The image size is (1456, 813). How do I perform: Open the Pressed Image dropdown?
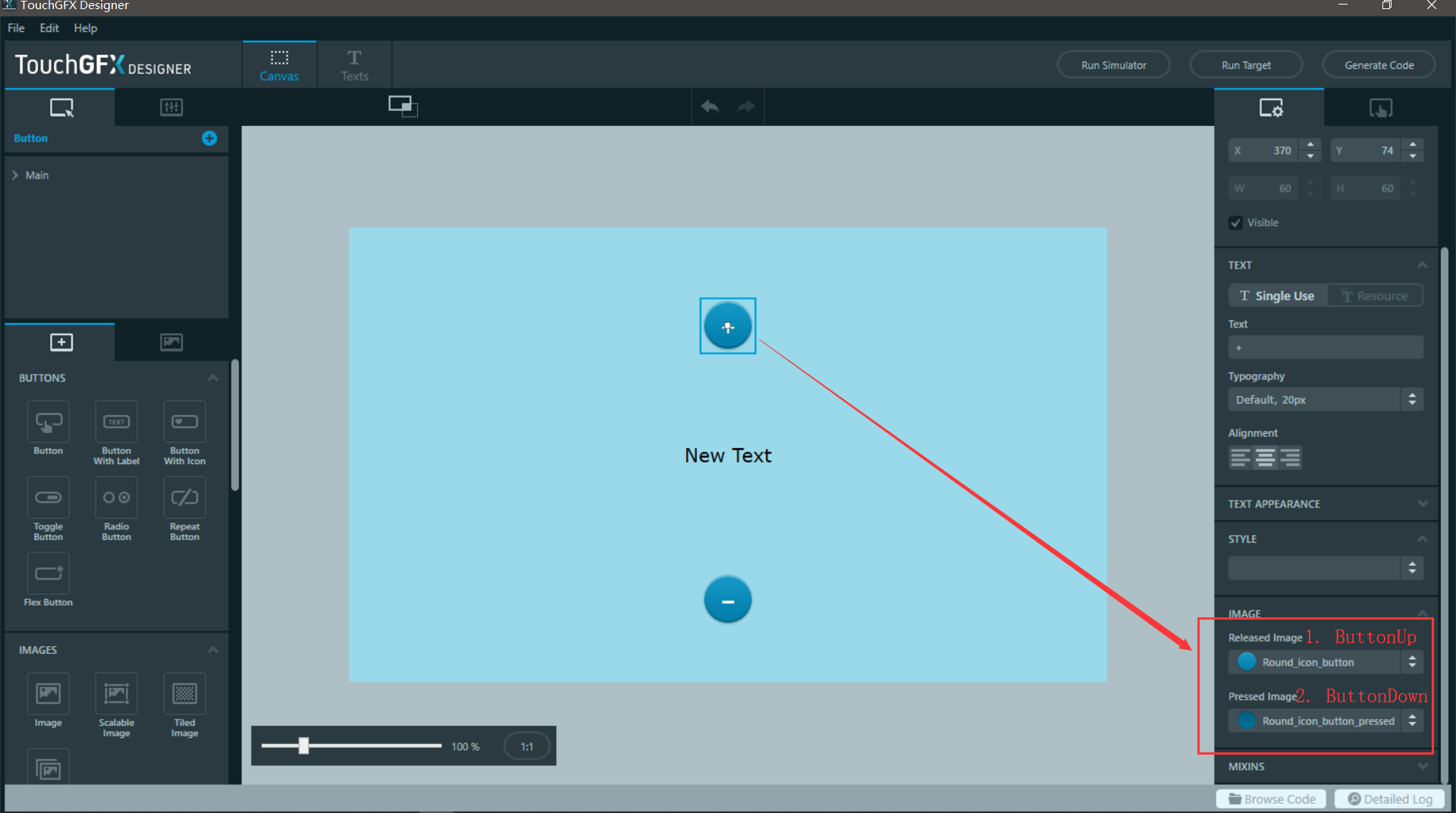click(1326, 720)
